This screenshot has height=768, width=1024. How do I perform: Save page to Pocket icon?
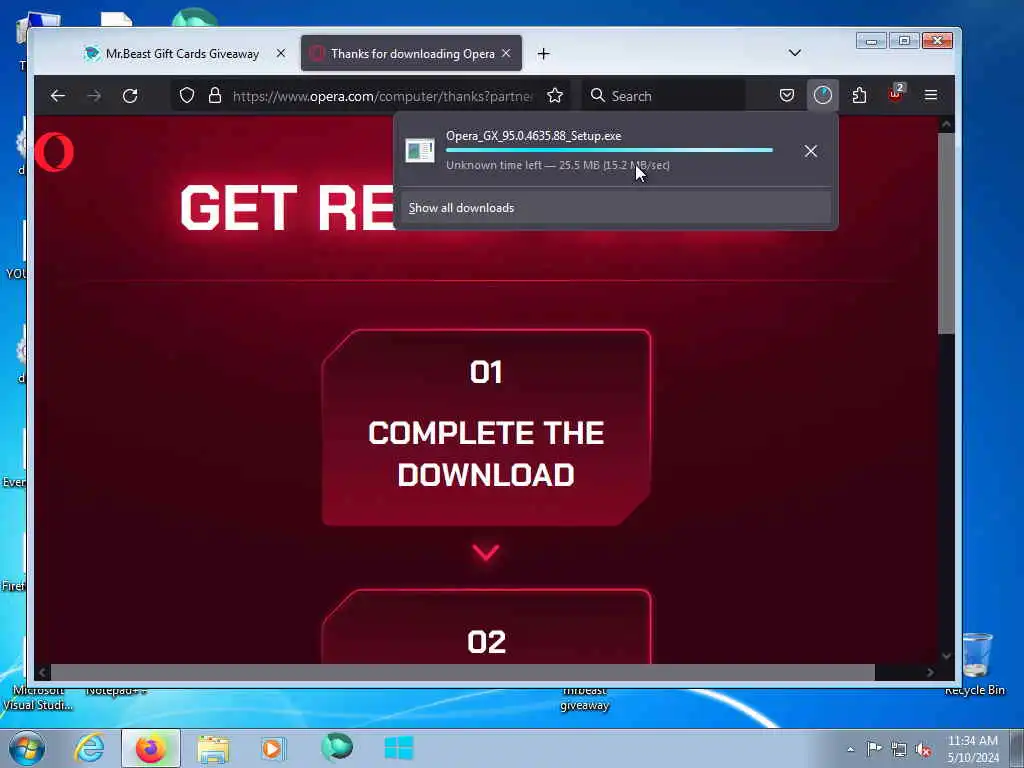(x=787, y=96)
